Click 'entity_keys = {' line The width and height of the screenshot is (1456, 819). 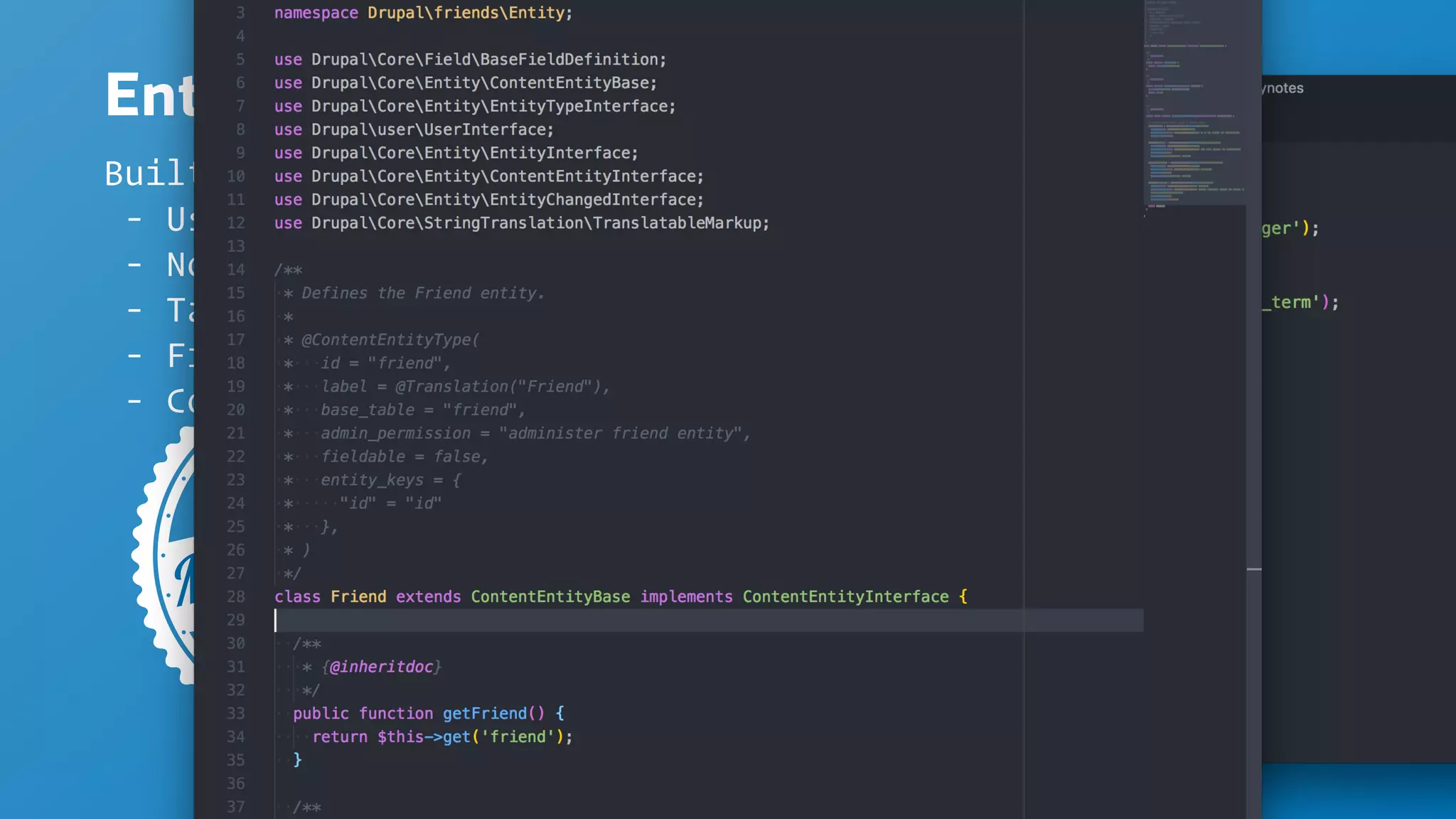pyautogui.click(x=390, y=480)
